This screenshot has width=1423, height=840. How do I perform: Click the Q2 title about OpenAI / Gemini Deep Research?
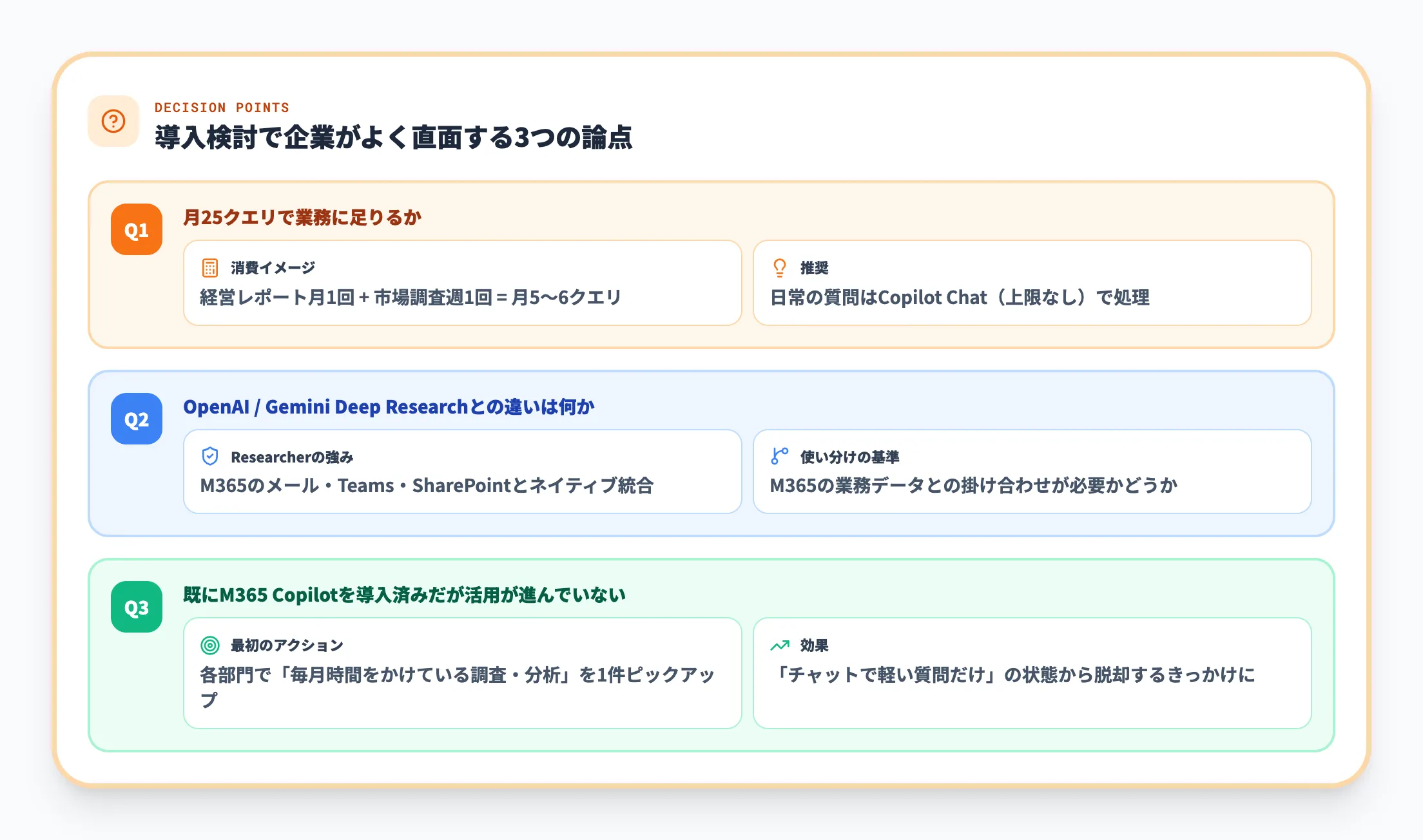(x=389, y=407)
